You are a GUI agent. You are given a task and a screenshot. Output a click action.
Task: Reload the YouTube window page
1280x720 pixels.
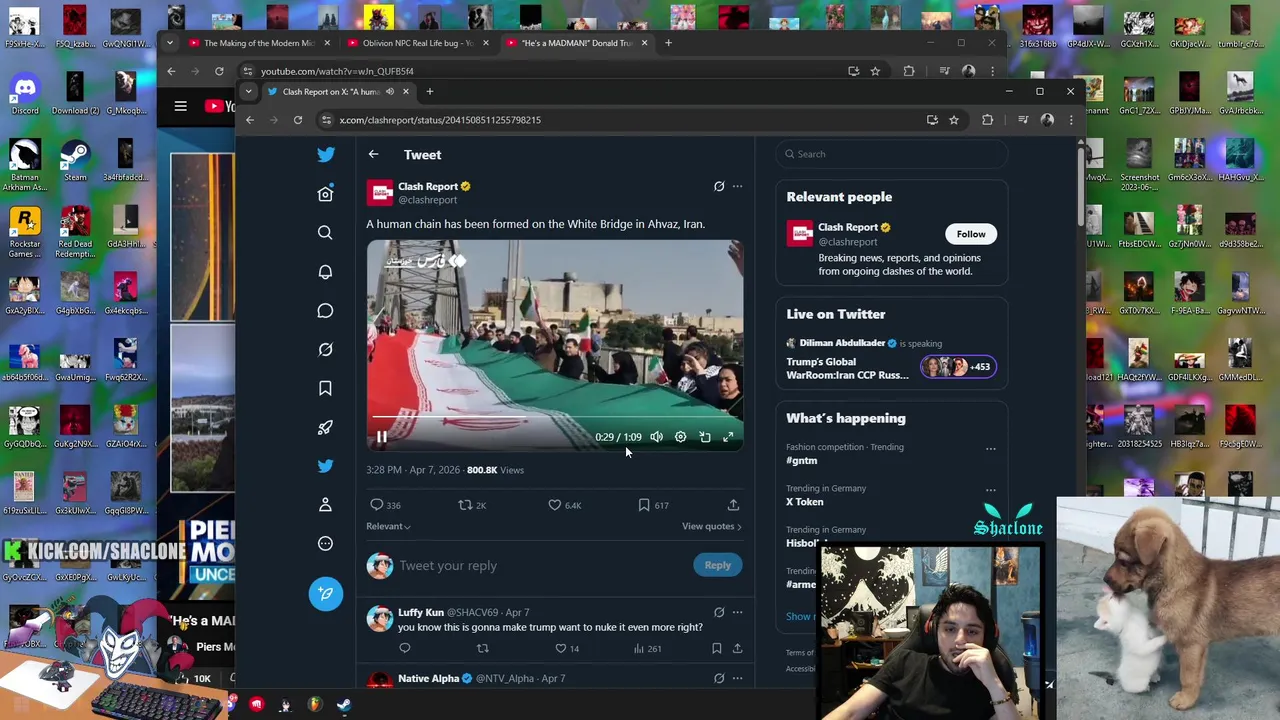[219, 71]
